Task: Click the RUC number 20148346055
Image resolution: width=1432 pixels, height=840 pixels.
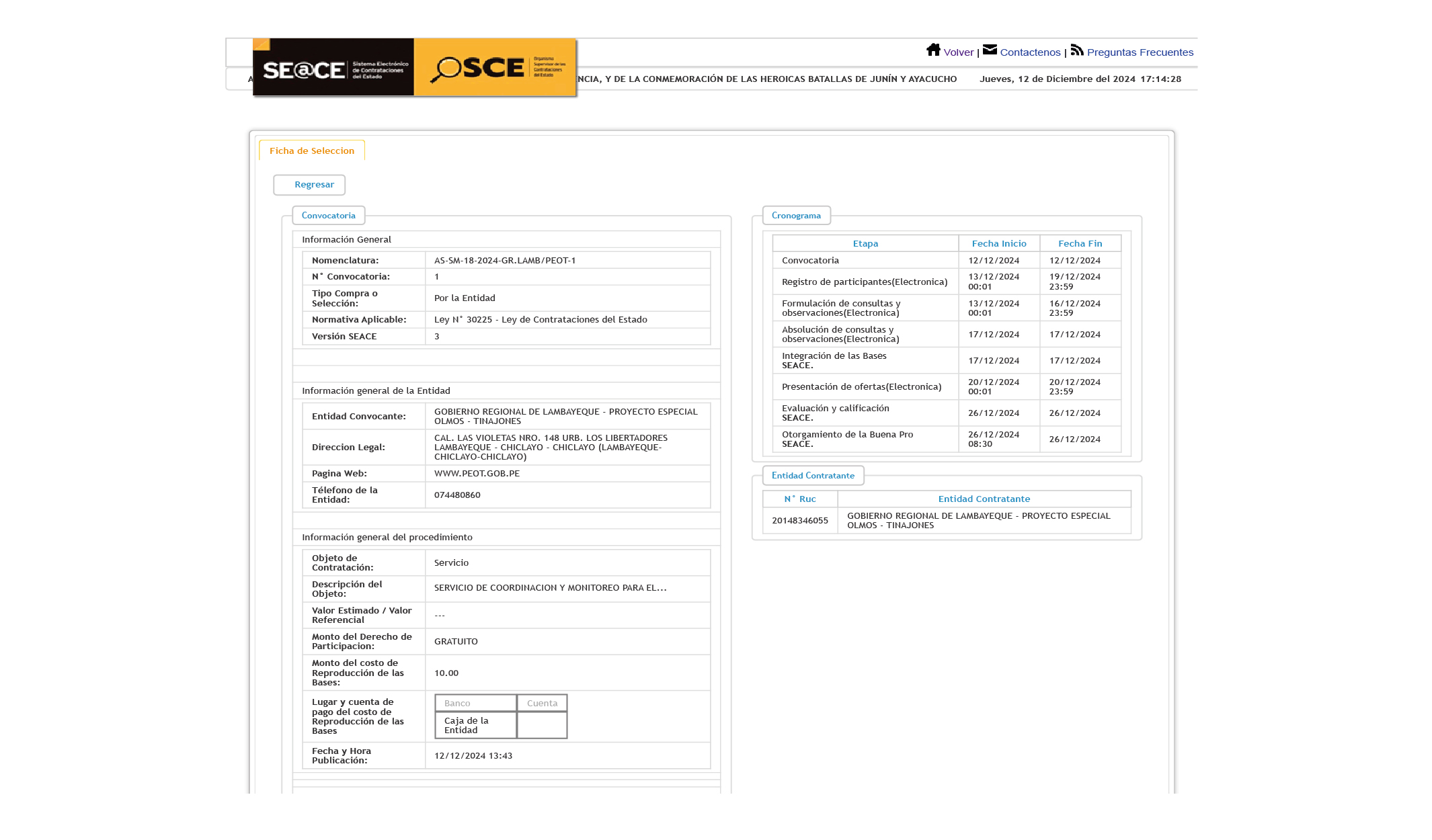Action: [800, 521]
